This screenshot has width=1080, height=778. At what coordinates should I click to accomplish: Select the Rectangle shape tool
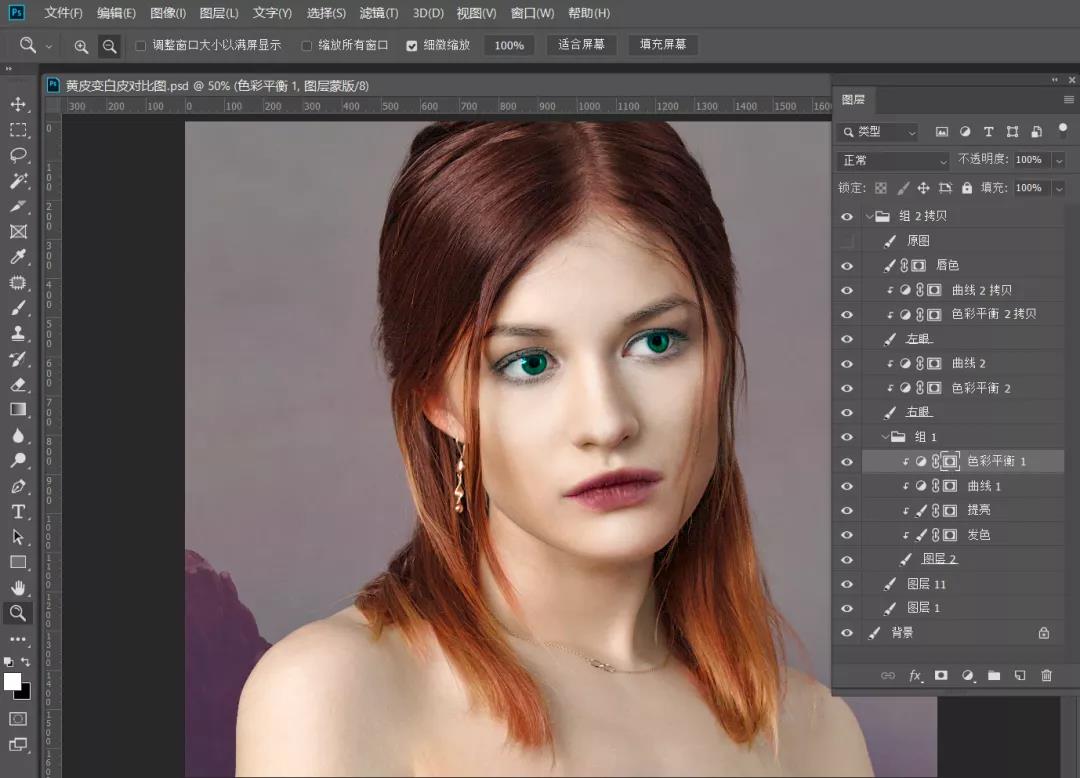tap(18, 563)
